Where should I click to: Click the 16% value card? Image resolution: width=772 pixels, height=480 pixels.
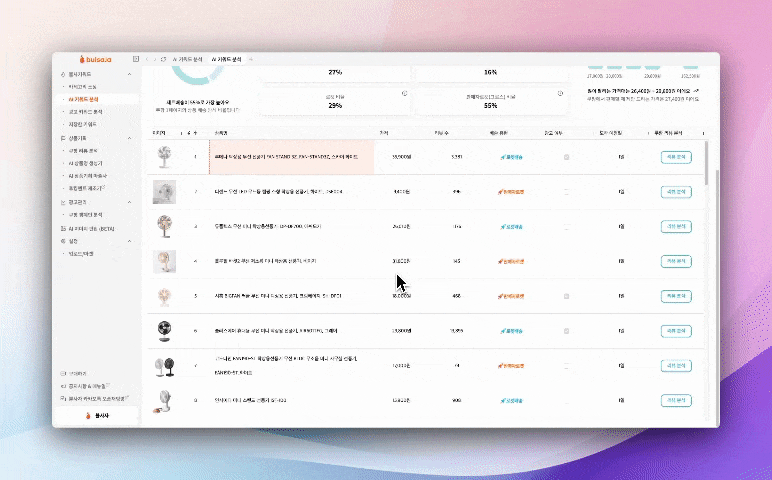[490, 73]
